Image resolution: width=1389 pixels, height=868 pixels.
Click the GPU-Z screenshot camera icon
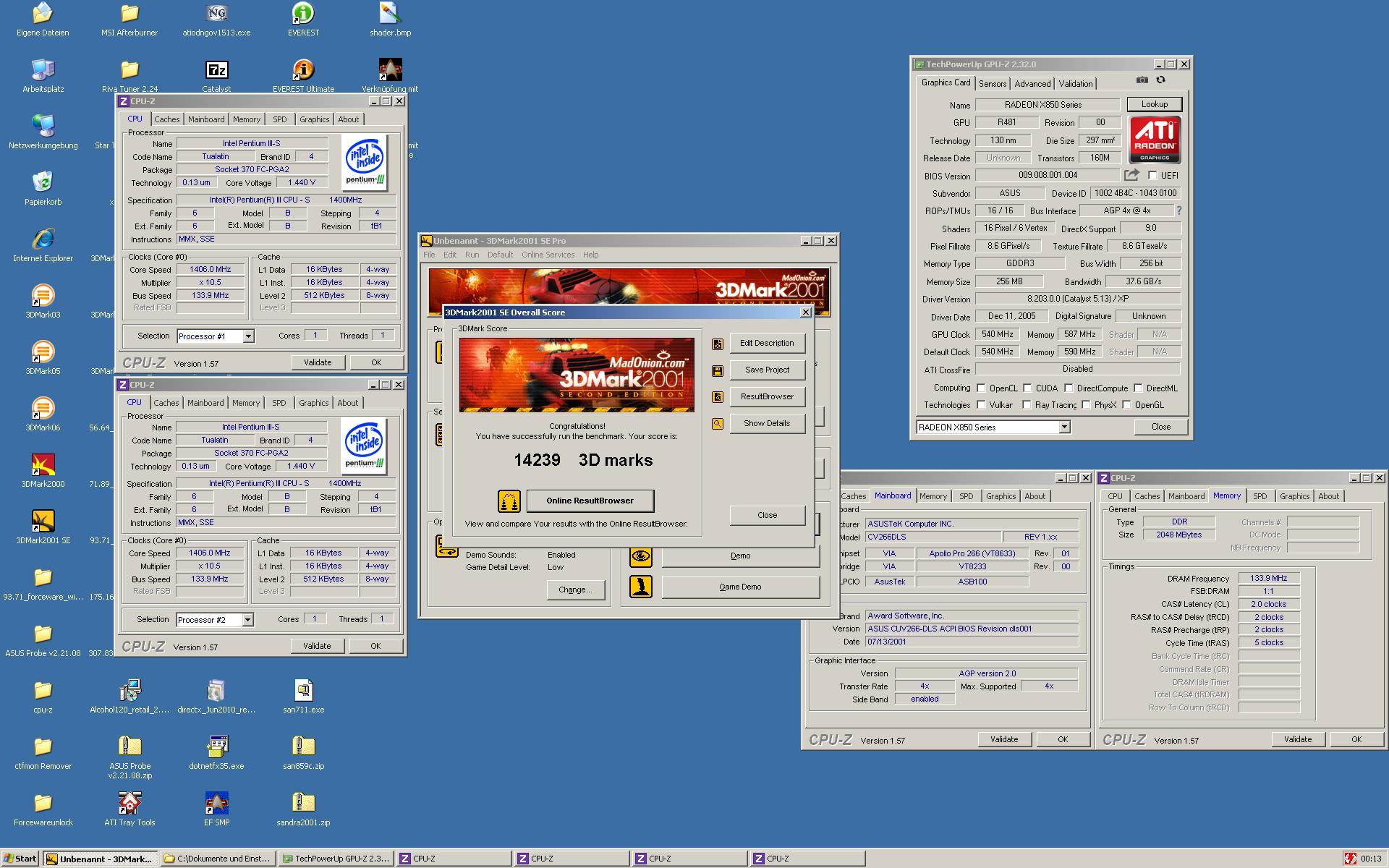[1142, 80]
